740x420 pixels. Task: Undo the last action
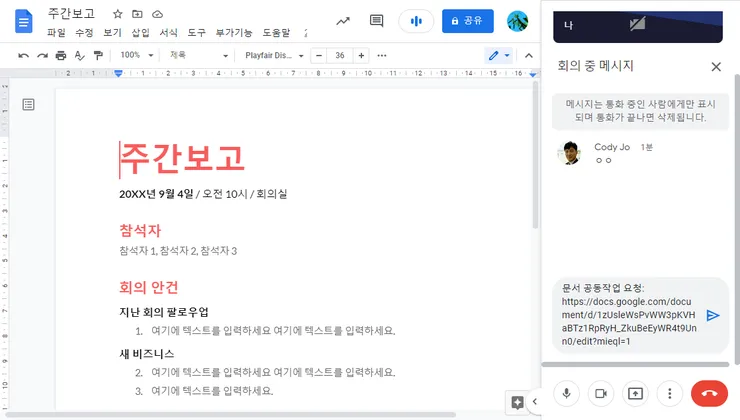23,56
